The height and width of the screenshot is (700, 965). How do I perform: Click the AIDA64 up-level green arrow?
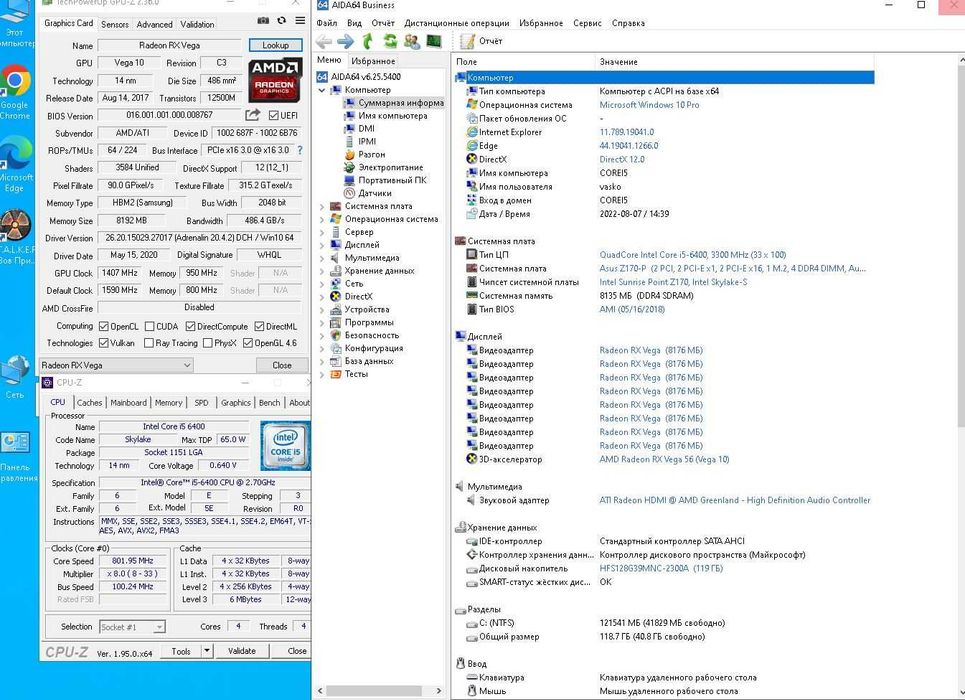click(x=367, y=41)
